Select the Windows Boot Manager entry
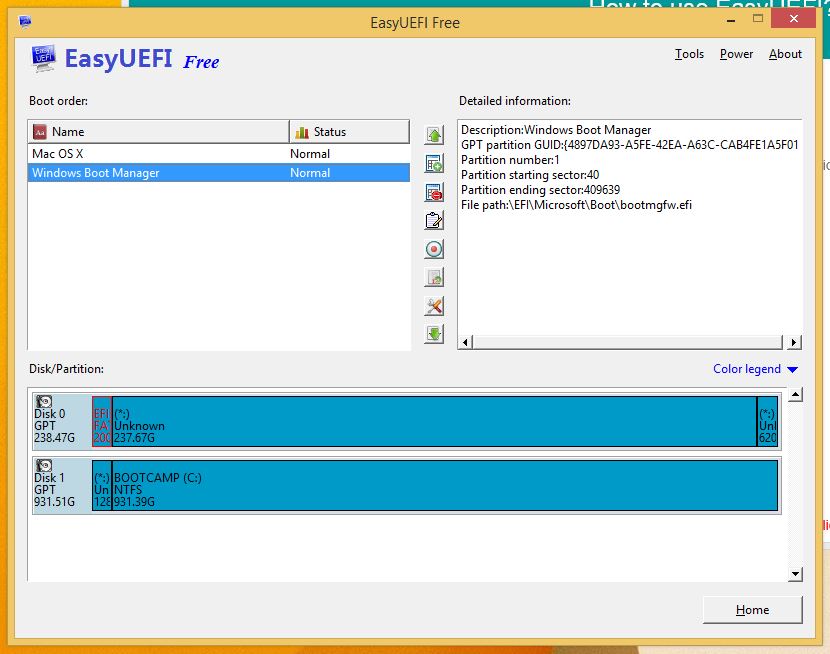This screenshot has height=654, width=830. [219, 173]
